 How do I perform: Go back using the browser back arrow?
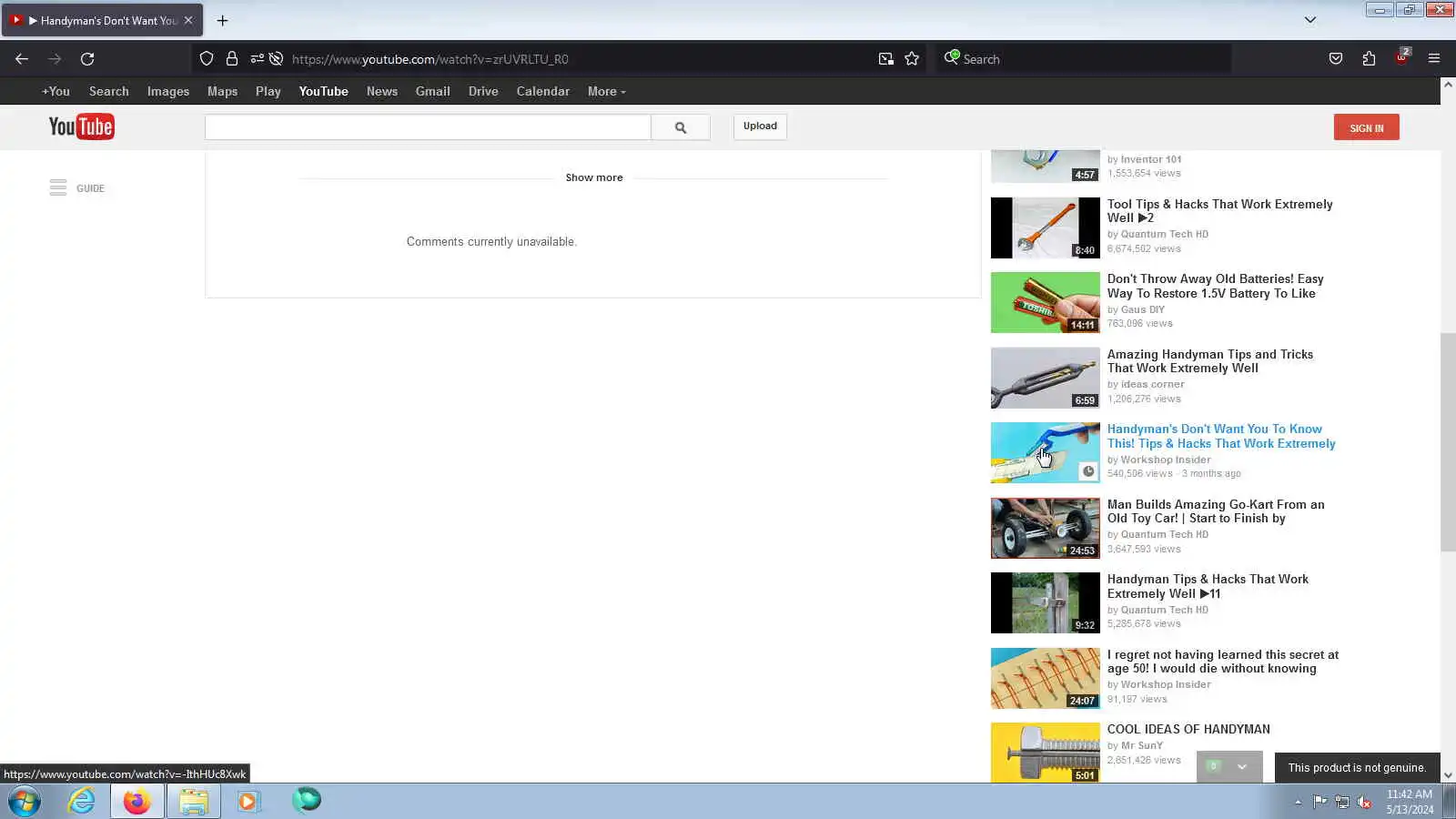22,59
